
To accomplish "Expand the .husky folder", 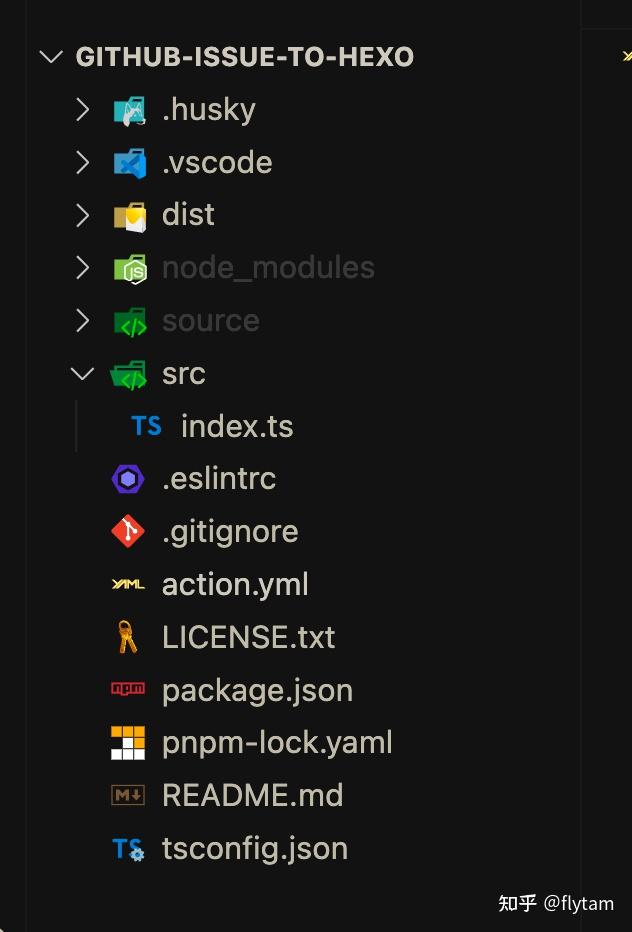I will [82, 109].
